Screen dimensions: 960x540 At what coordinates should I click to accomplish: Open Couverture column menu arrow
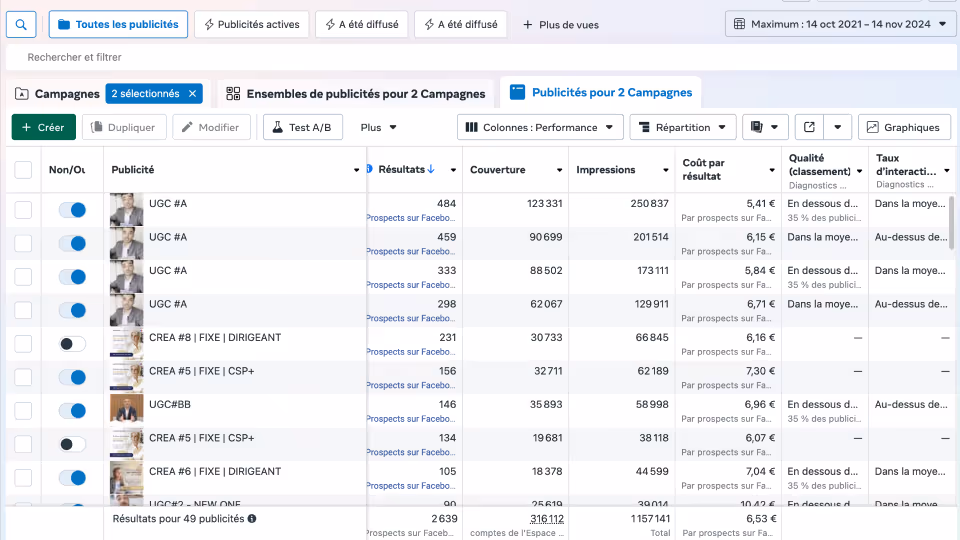[560, 170]
